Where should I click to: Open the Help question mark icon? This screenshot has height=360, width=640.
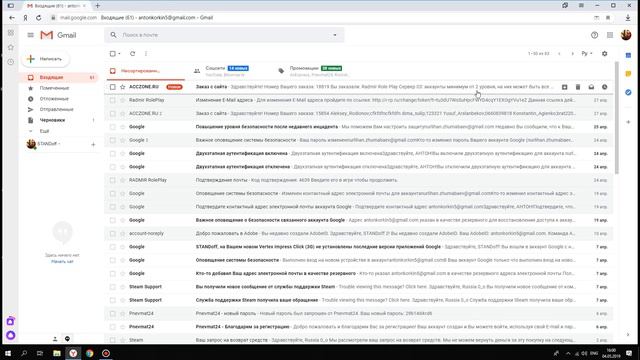click(594, 35)
